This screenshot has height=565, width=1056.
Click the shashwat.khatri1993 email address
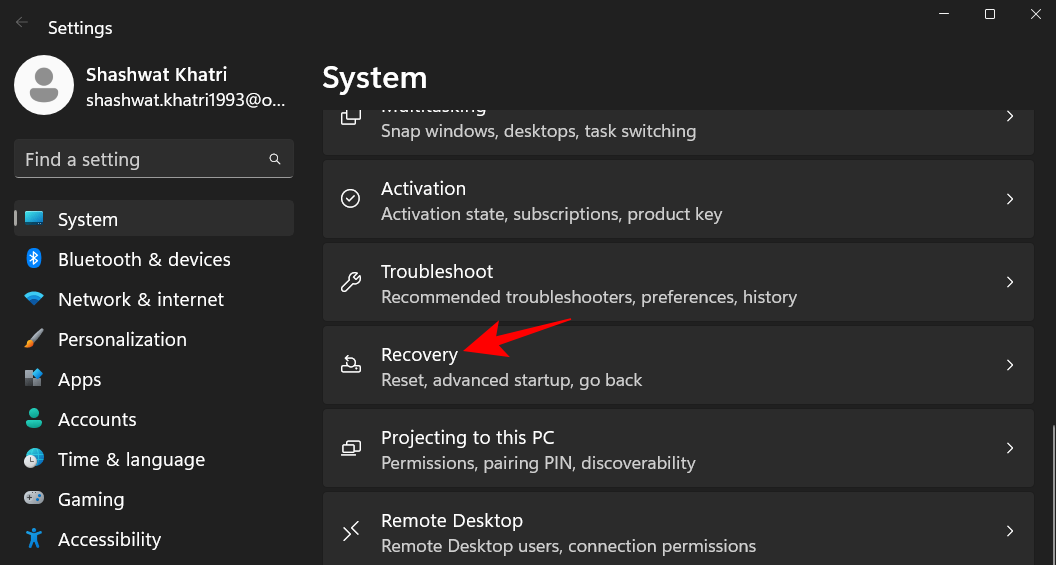pyautogui.click(x=186, y=100)
